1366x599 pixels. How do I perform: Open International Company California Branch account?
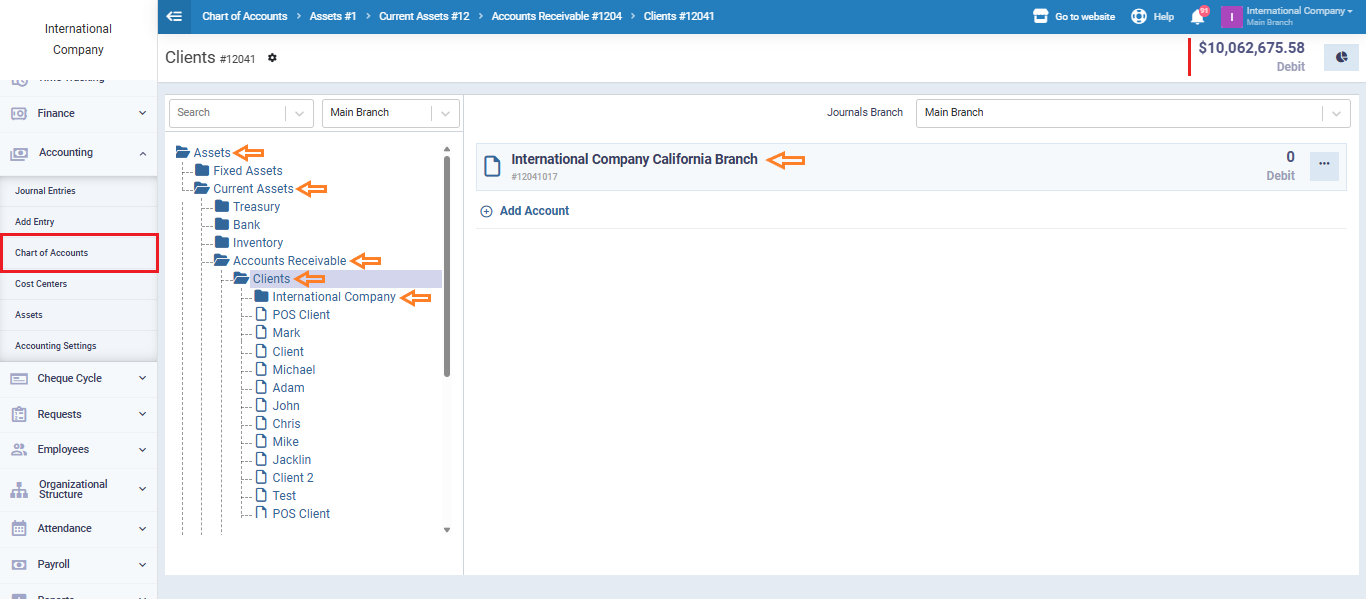(634, 160)
